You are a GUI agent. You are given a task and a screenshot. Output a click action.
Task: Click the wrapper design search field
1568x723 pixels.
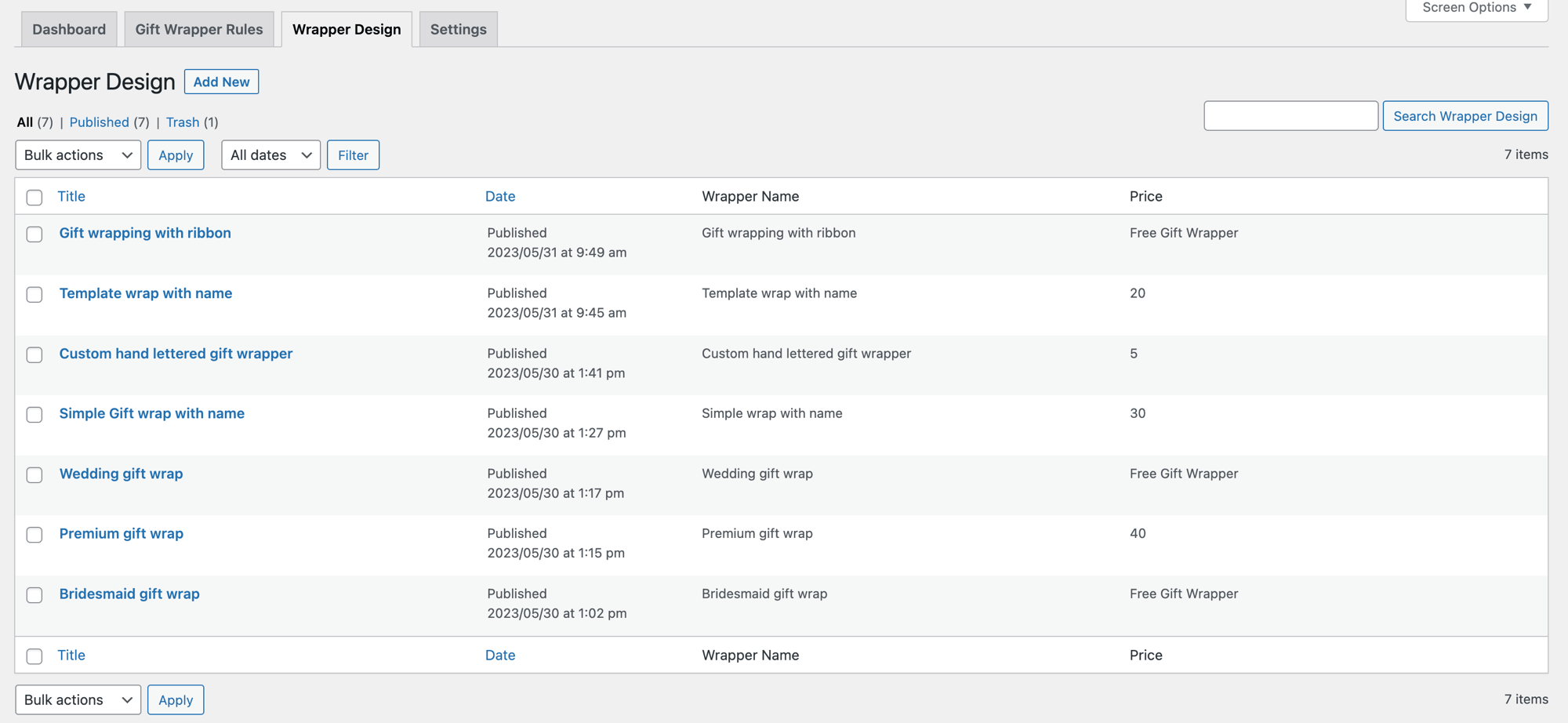point(1290,116)
